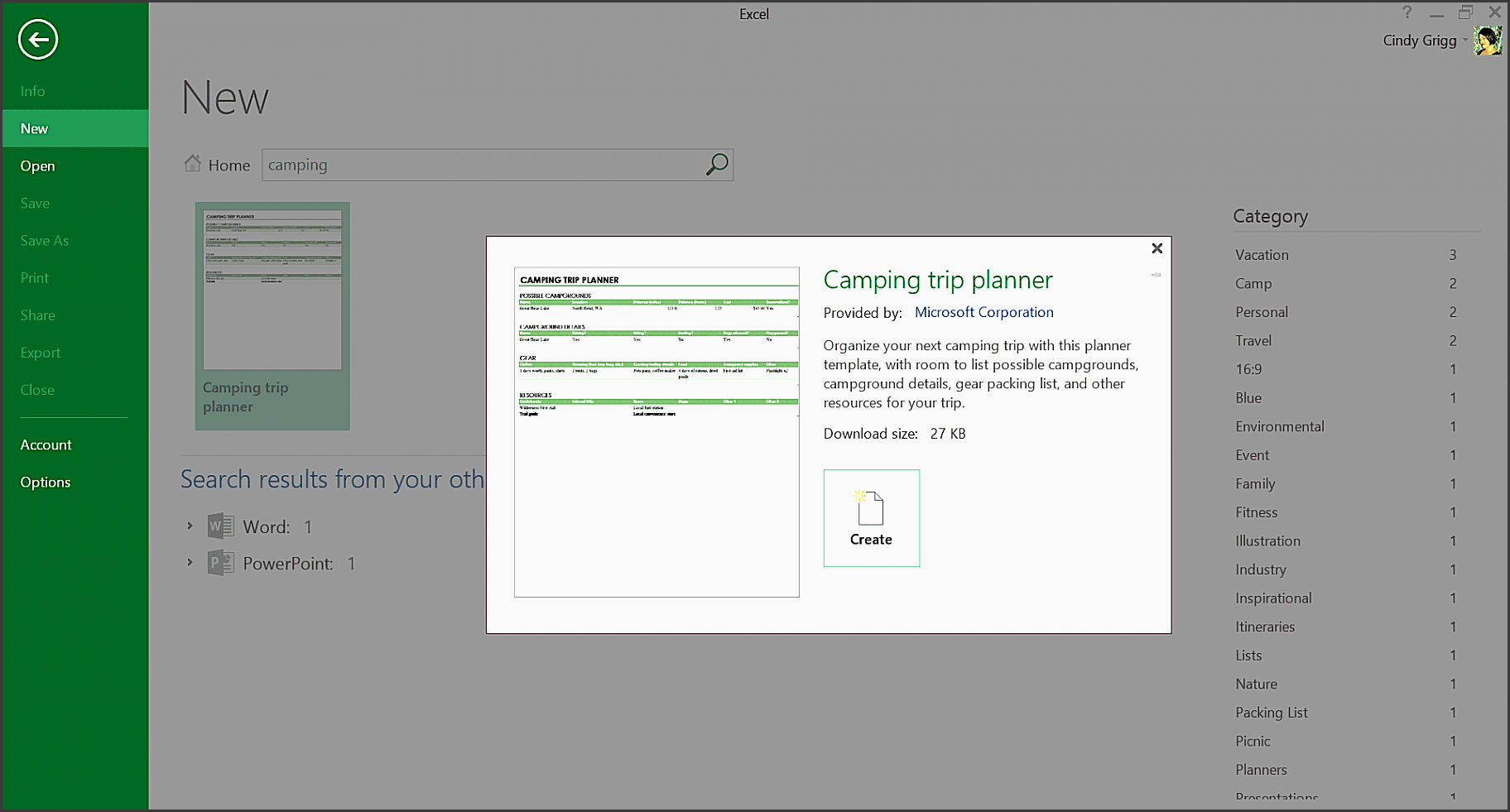The width and height of the screenshot is (1510, 812).
Task: Click the Home icon beside search box
Action: [193, 164]
